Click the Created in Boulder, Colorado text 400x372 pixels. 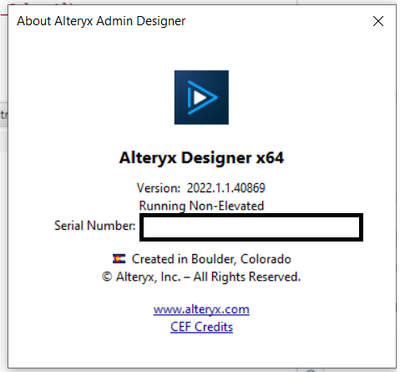pos(211,259)
